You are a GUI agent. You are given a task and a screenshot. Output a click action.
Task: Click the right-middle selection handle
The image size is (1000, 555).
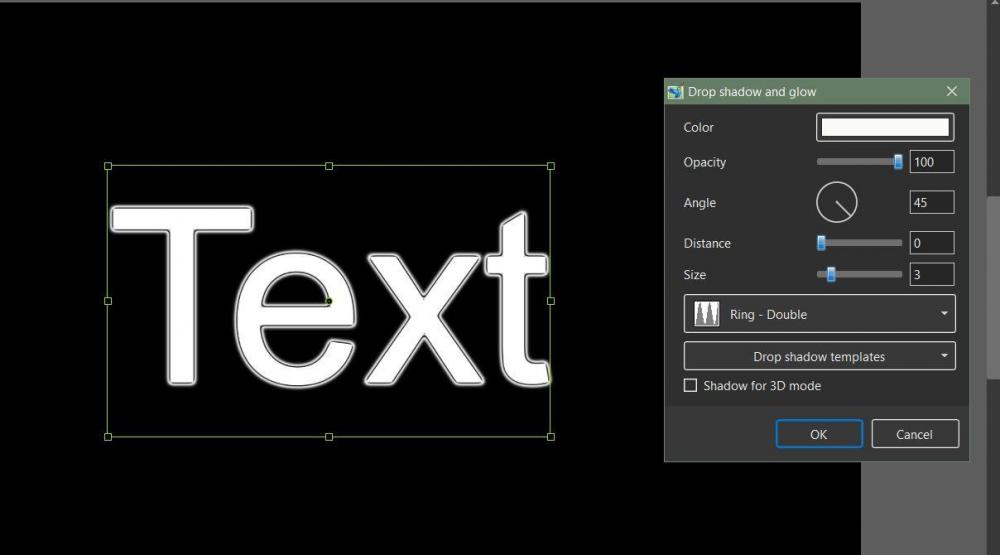tap(551, 301)
